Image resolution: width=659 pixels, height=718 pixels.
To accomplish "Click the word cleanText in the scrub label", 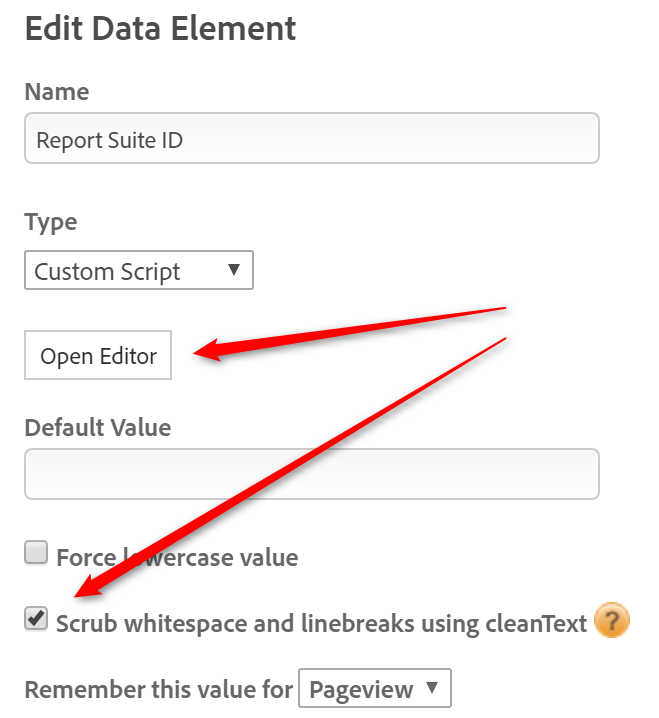I will (536, 624).
